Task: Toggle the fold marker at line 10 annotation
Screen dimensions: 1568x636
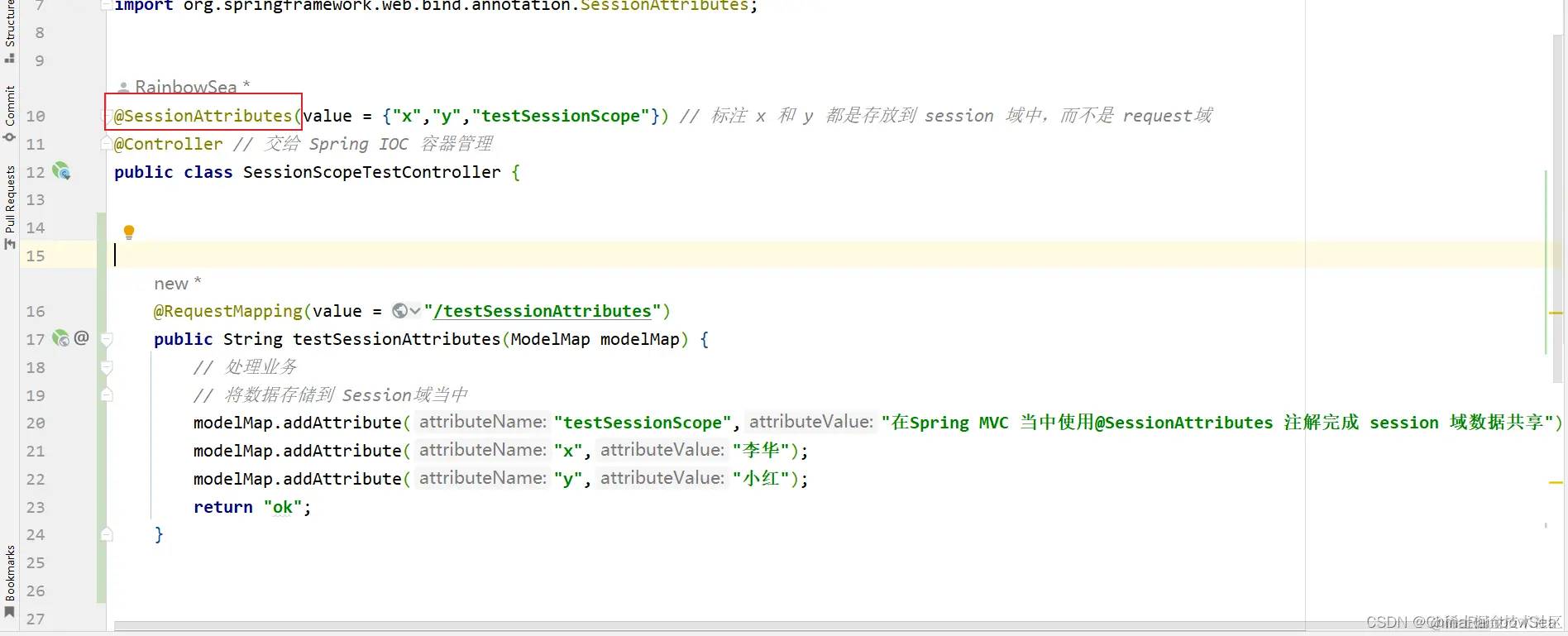Action: pyautogui.click(x=107, y=117)
